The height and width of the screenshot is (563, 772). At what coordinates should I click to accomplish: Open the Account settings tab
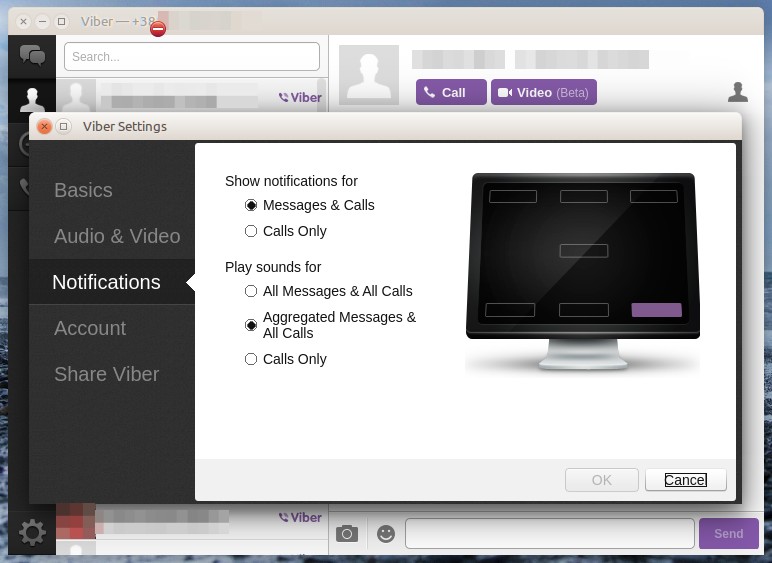(112, 328)
